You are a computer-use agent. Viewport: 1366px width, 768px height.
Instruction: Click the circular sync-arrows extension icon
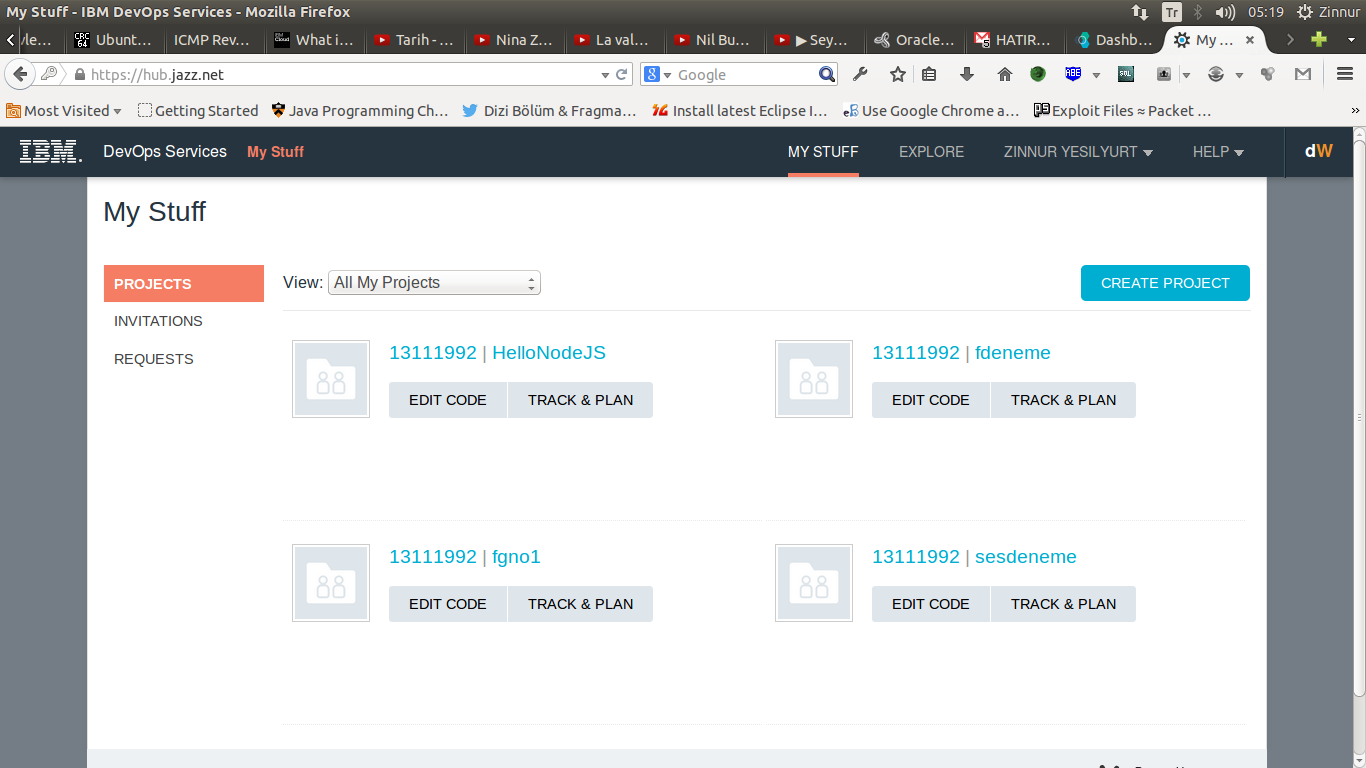[x=1216, y=74]
